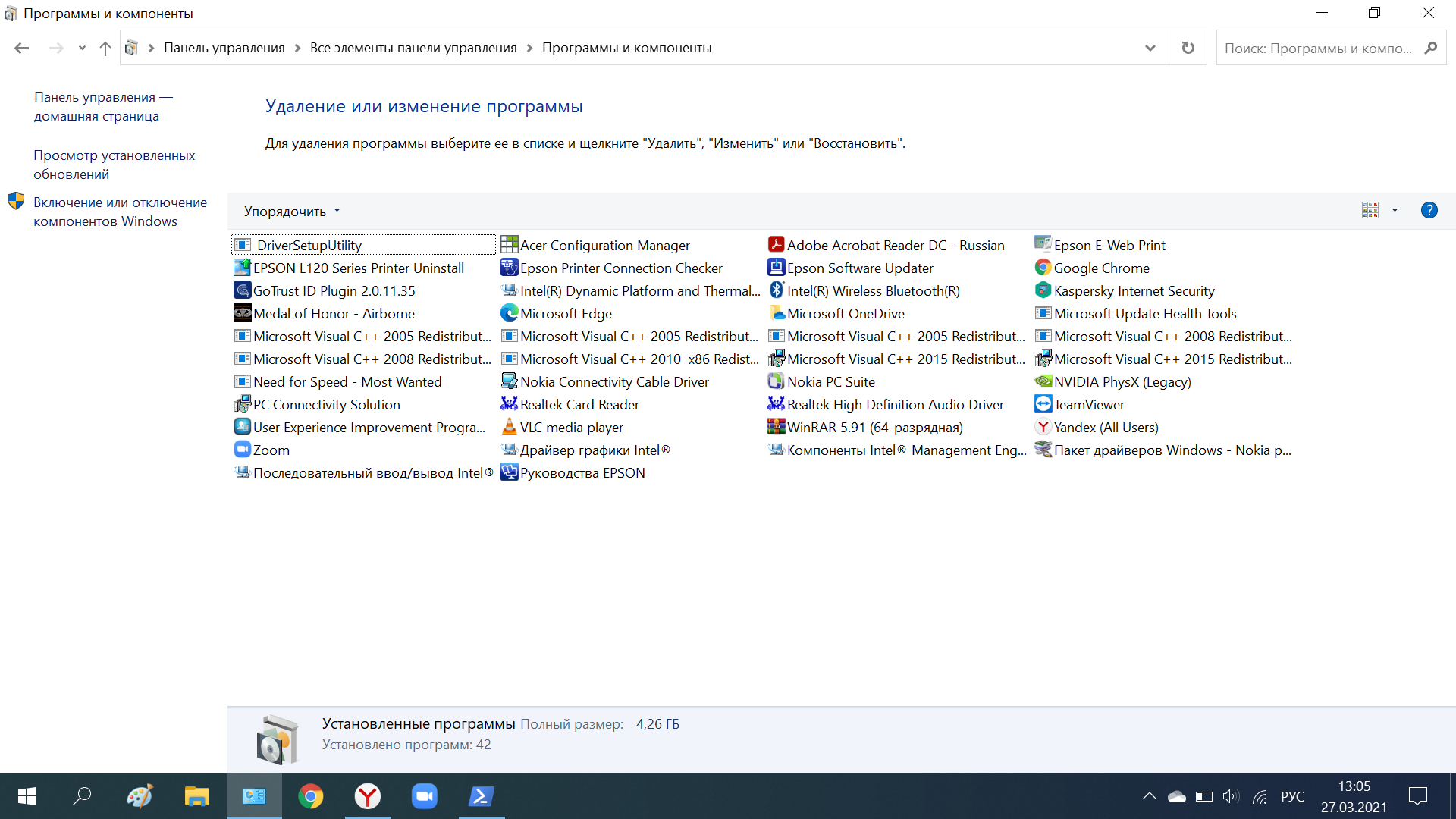The image size is (1456, 819).
Task: Open File Explorer from the taskbar
Action: pyautogui.click(x=196, y=796)
